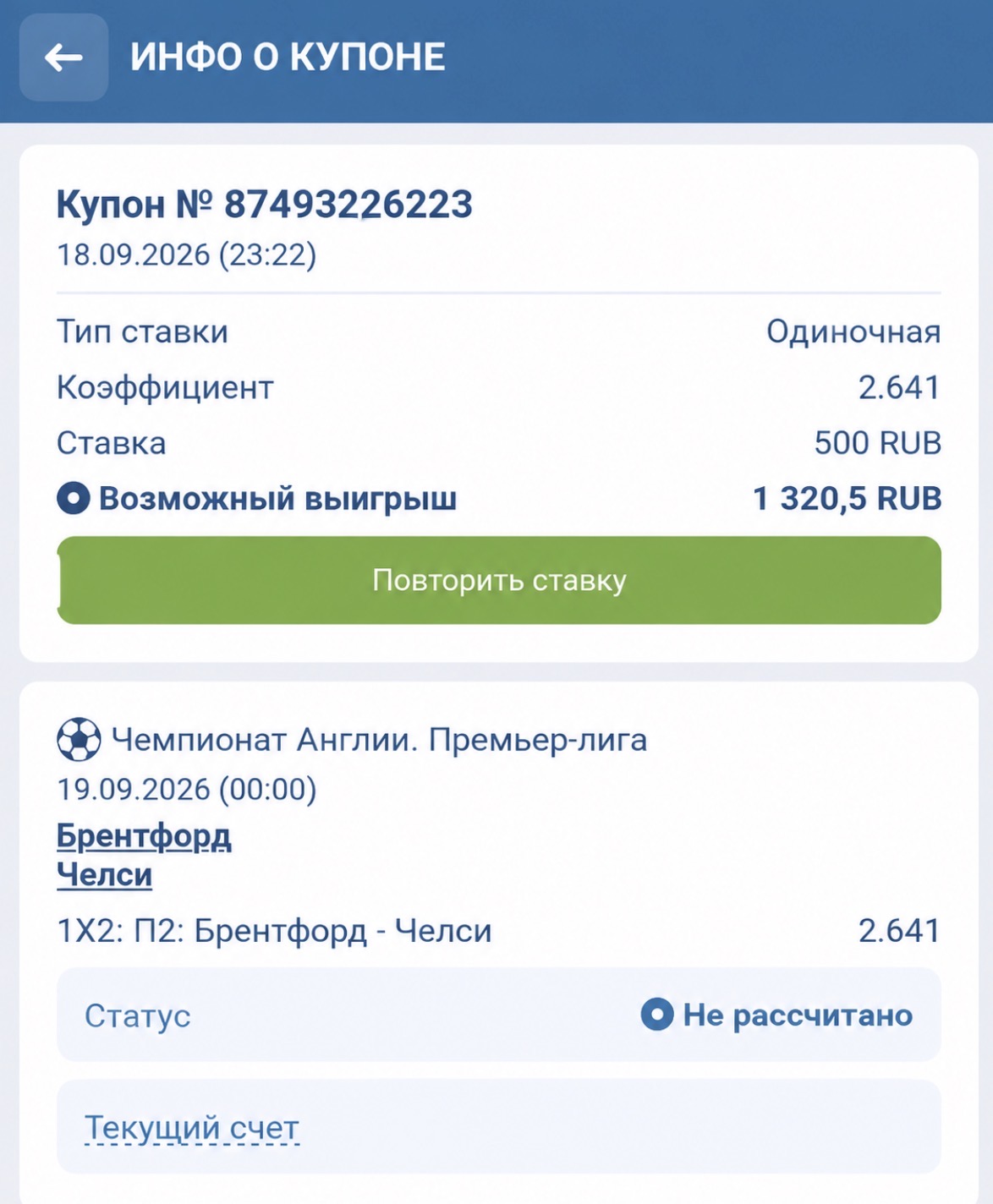
Task: Click the ИНФО О КУПОНЕ header title
Action: [288, 57]
